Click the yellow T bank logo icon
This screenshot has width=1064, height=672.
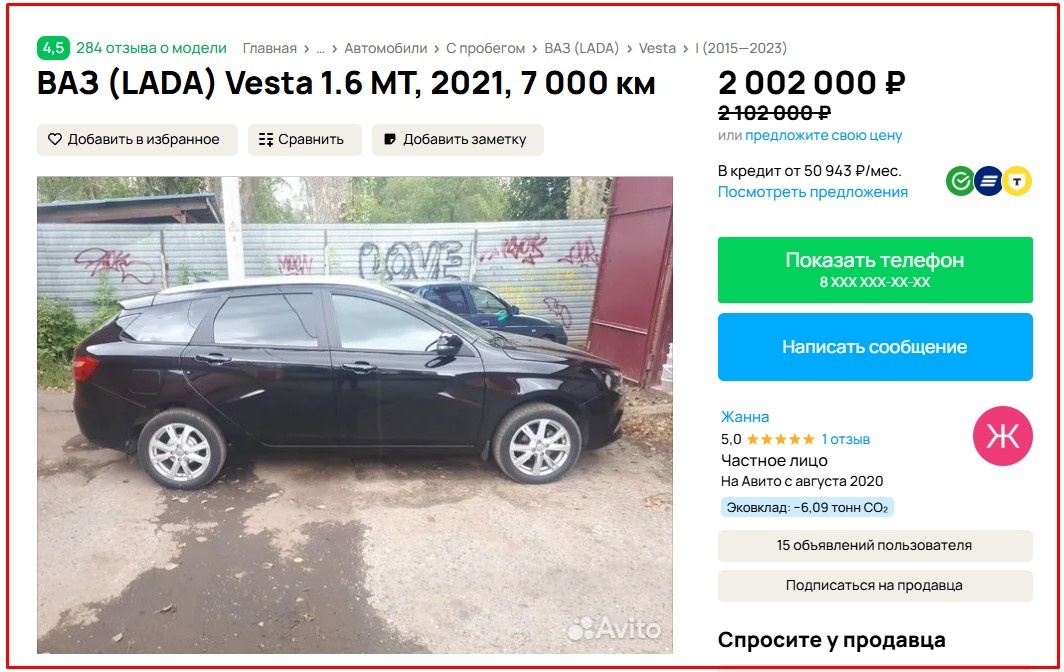pos(1017,181)
